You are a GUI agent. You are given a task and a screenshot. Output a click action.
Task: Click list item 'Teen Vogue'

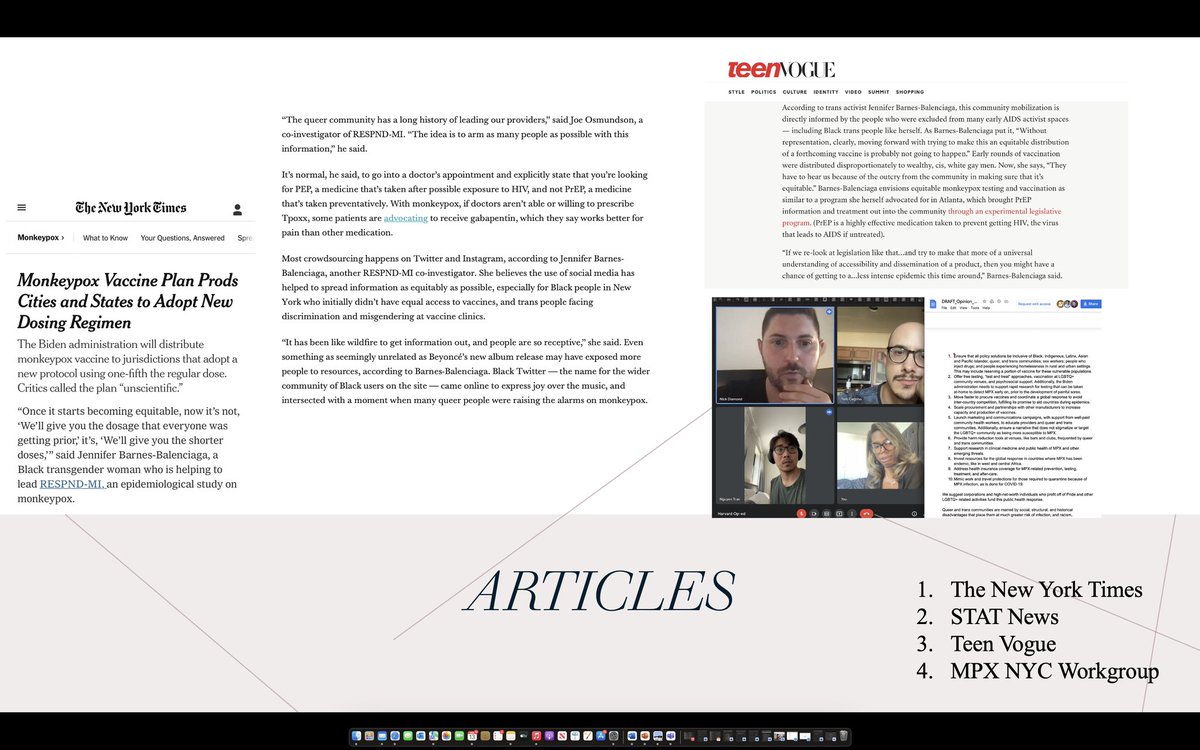click(1003, 643)
